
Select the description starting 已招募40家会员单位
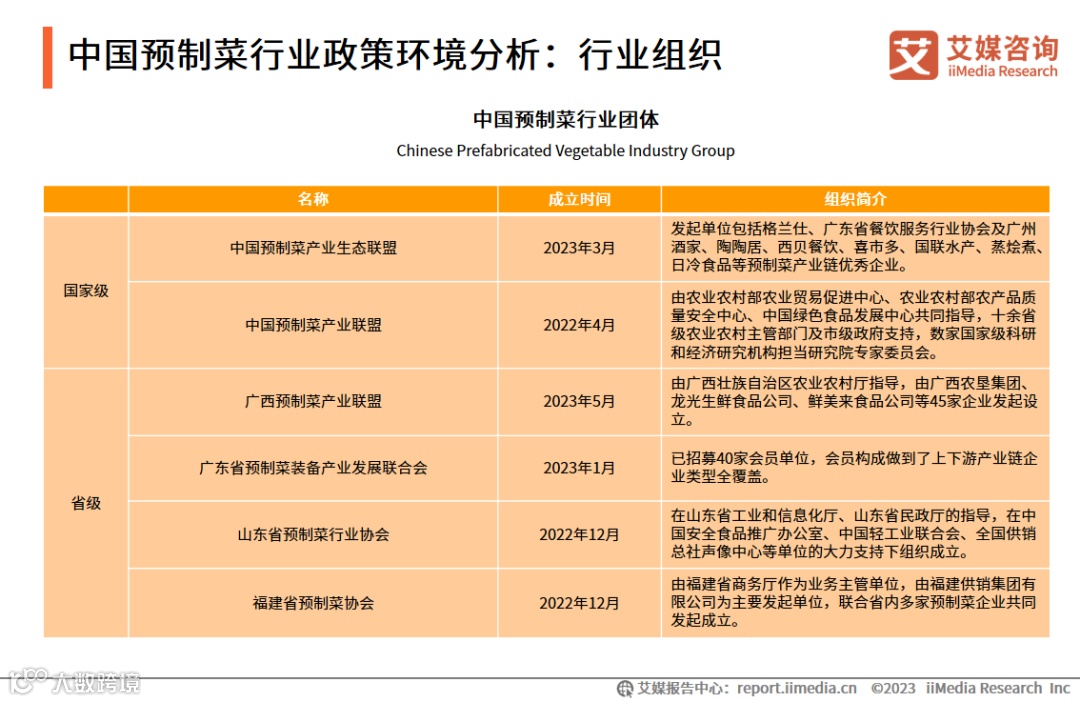tap(855, 468)
